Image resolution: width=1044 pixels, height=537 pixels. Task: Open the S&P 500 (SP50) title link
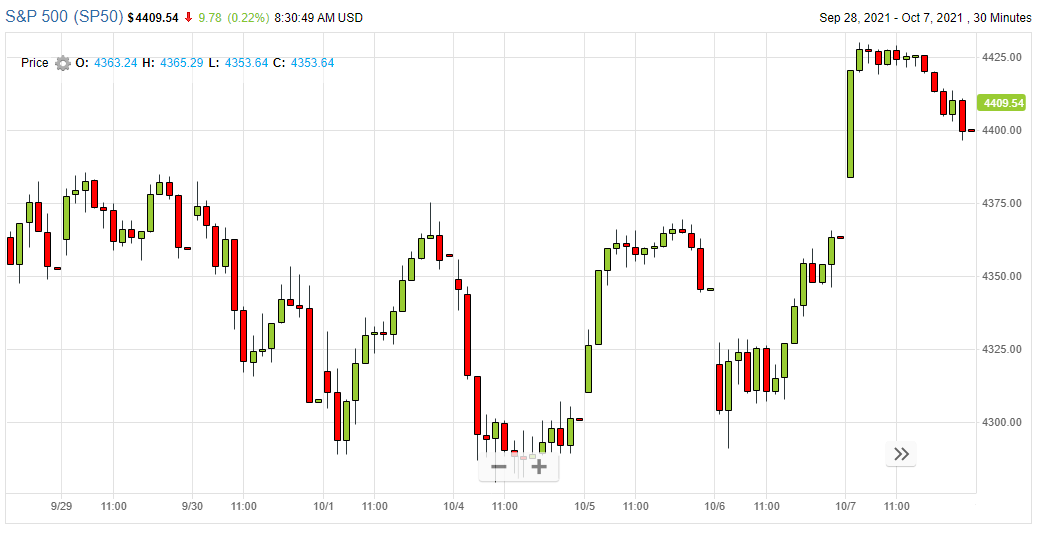click(63, 17)
